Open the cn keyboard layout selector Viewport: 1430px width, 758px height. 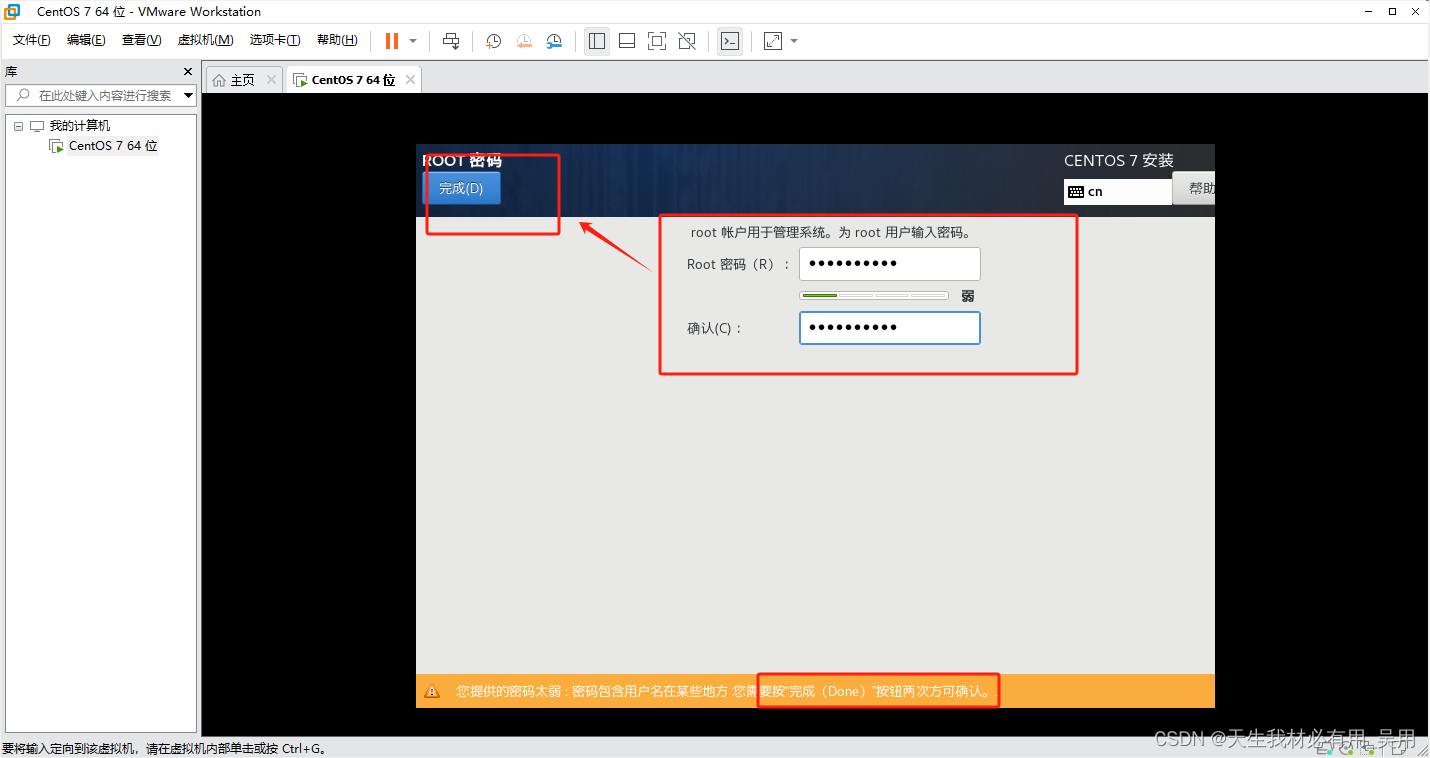(1117, 191)
